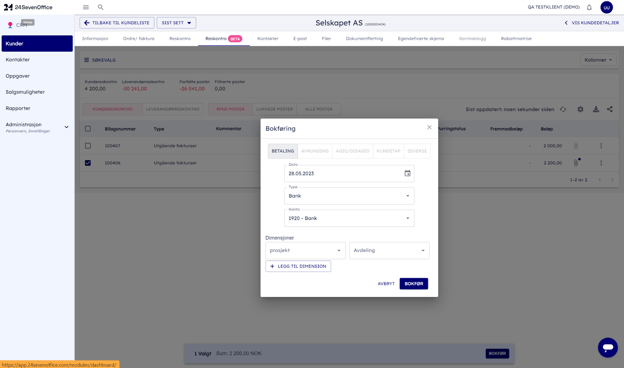Toggle the select-all header checkbox

pos(88,129)
